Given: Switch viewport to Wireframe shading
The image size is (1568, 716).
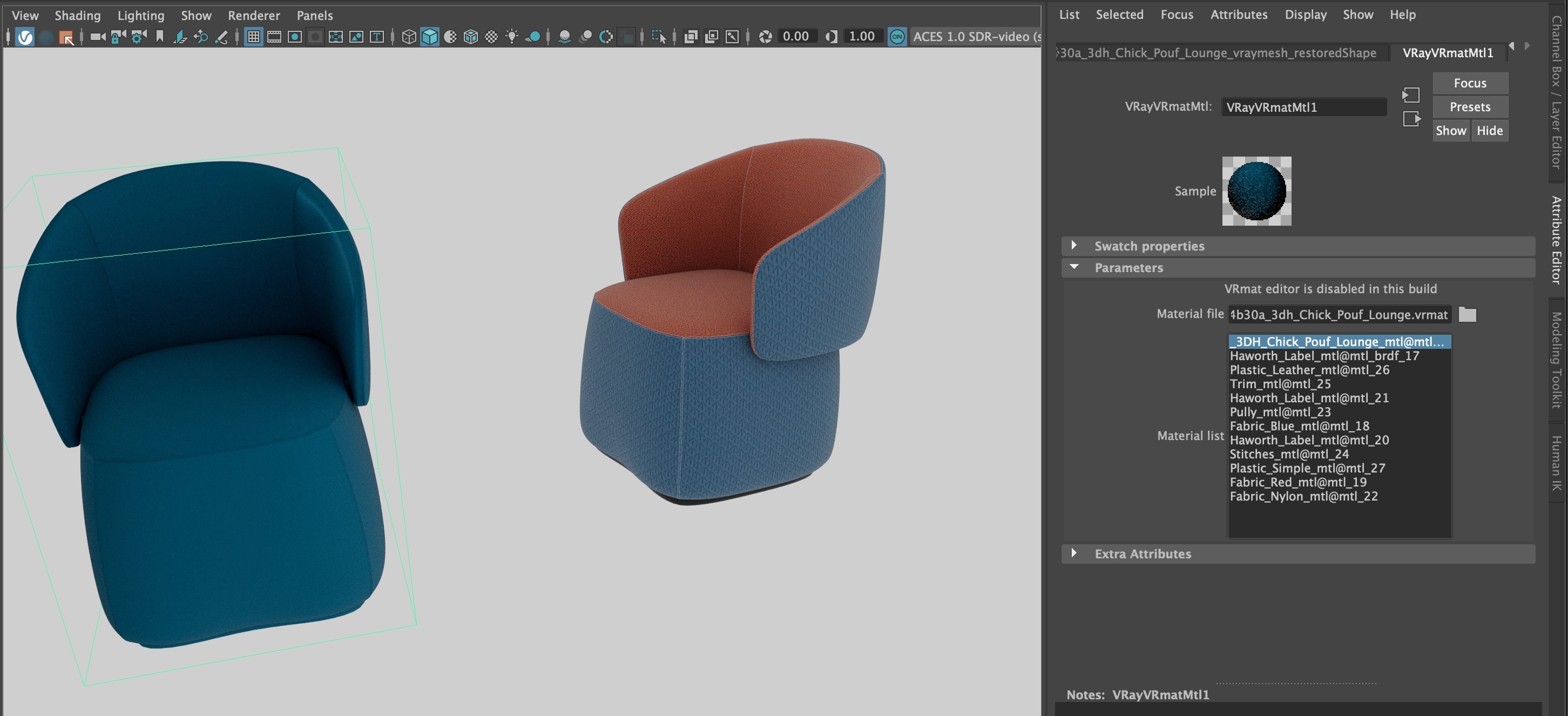Looking at the screenshot, I should click(x=409, y=37).
